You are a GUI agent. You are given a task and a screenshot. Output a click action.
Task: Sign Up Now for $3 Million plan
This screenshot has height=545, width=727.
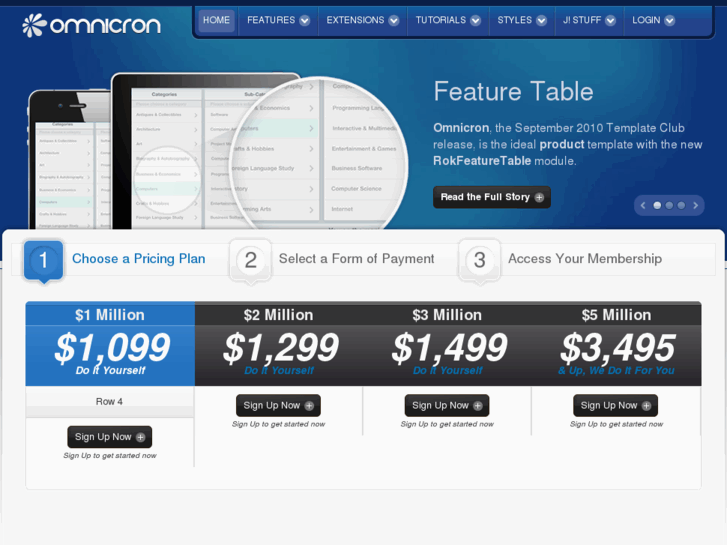[x=447, y=405]
